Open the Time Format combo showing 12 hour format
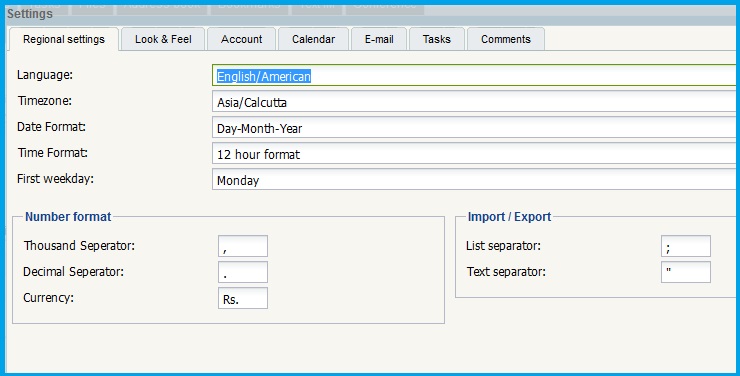740x376 pixels. 473,153
